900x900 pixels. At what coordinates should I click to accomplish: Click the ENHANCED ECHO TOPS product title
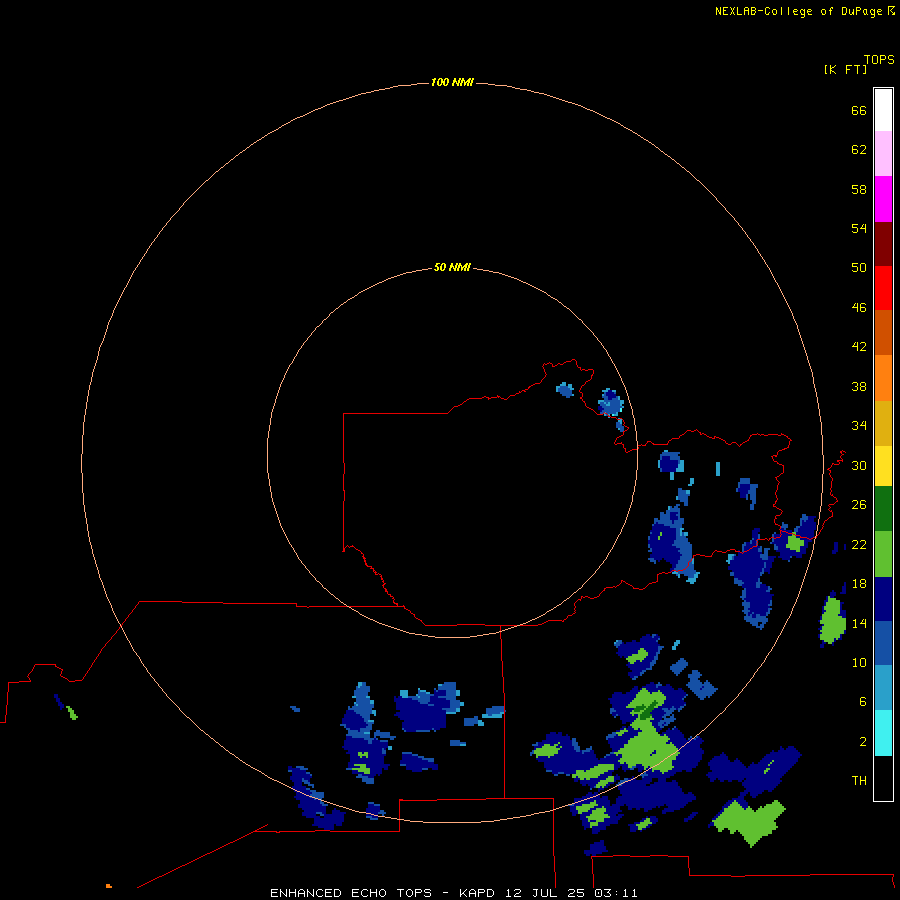pyautogui.click(x=351, y=893)
